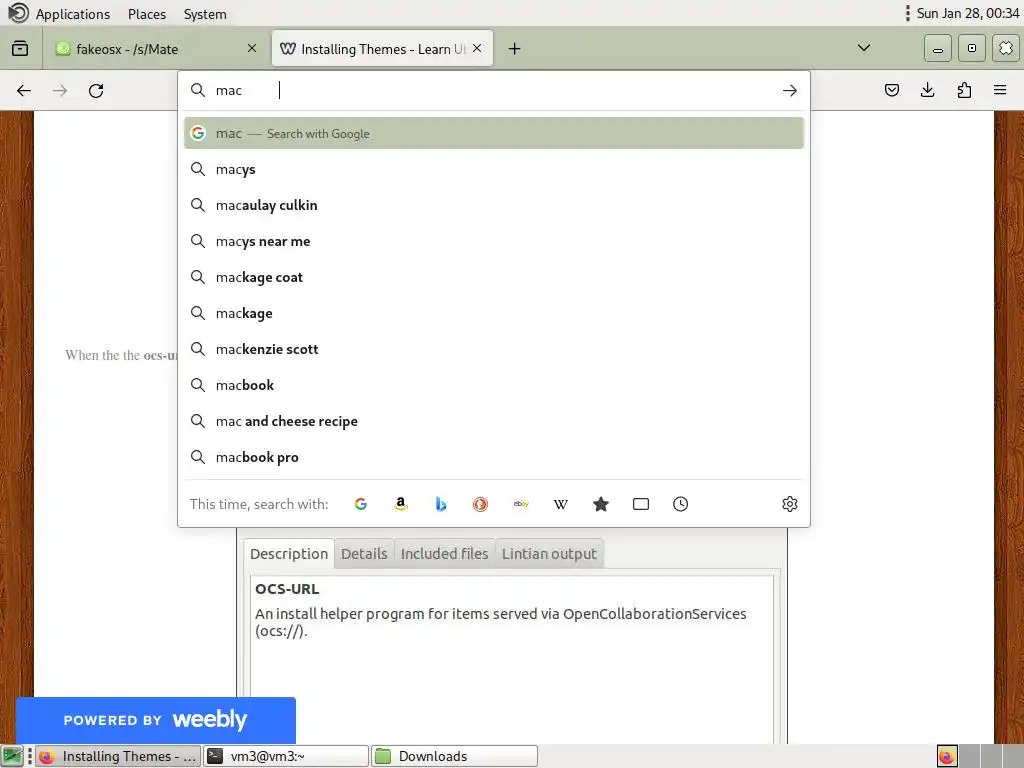Click the Go arrow in the address bar
This screenshot has height=768, width=1024.
790,91
